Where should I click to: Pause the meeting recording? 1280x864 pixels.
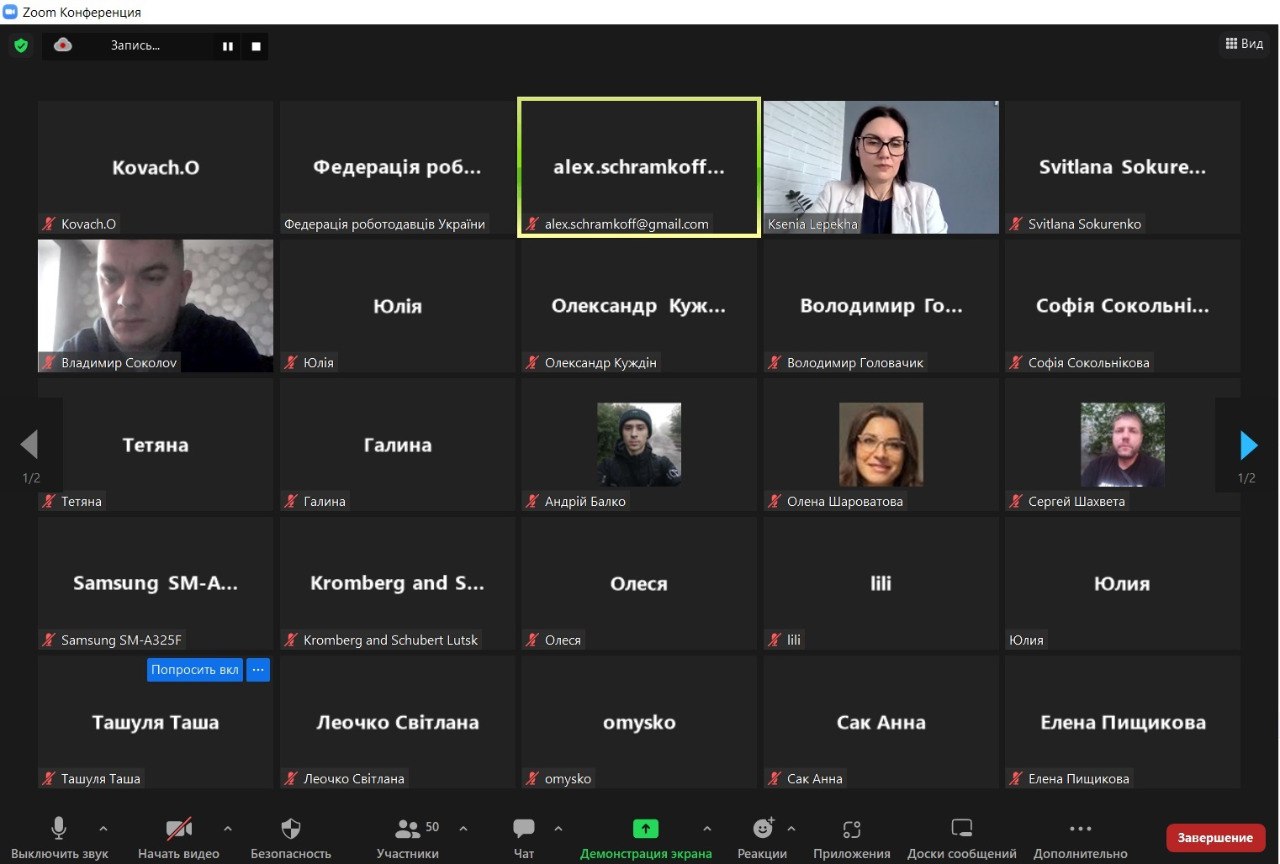click(x=228, y=46)
